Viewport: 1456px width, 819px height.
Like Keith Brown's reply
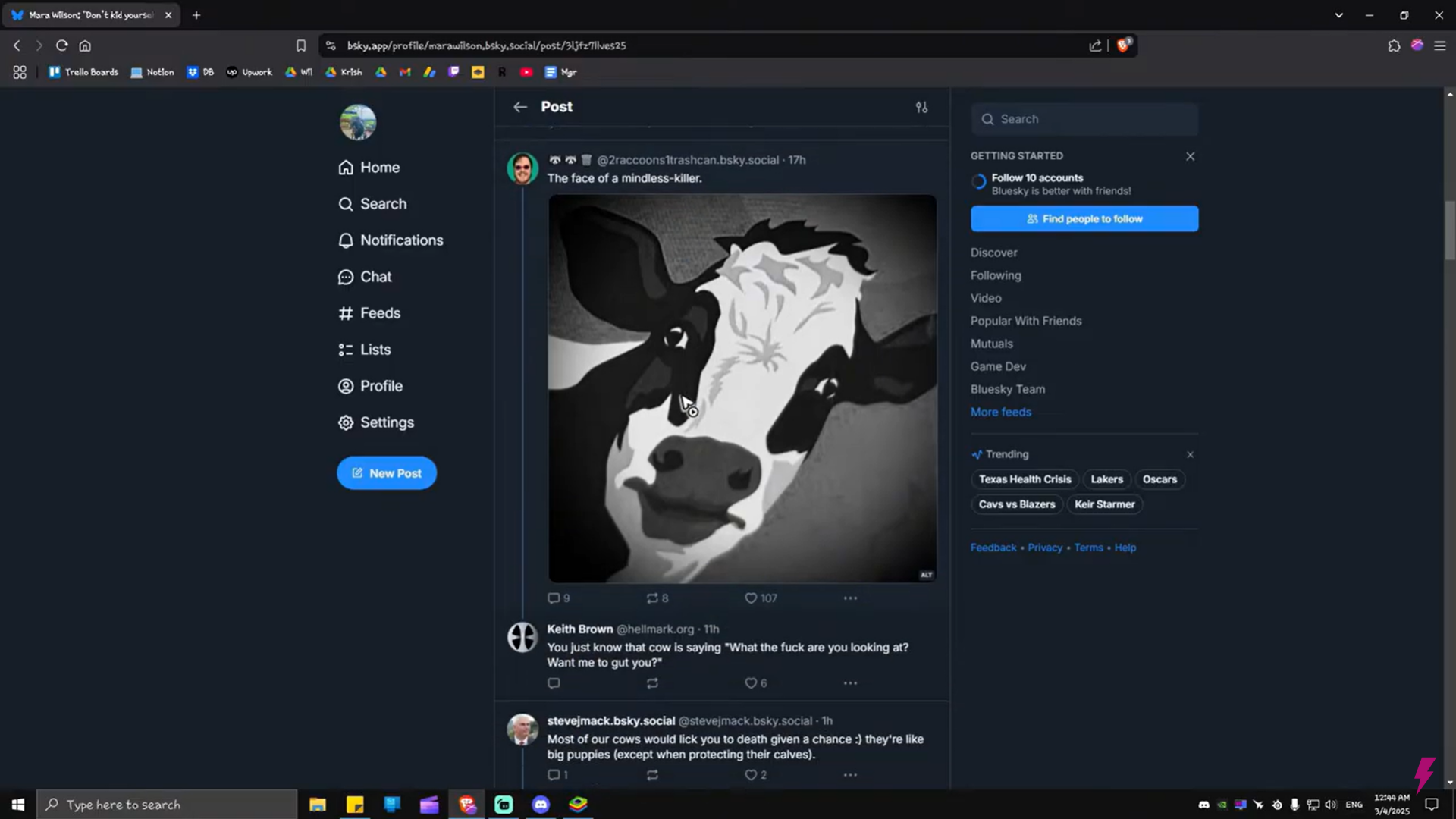751,683
